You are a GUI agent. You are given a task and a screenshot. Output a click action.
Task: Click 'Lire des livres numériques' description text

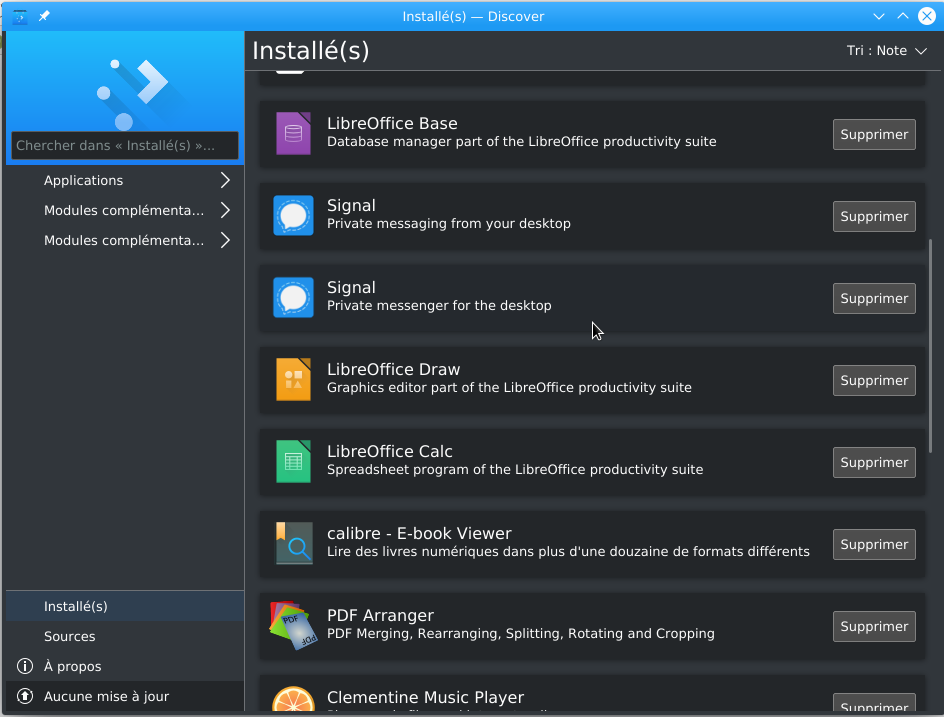[568, 551]
